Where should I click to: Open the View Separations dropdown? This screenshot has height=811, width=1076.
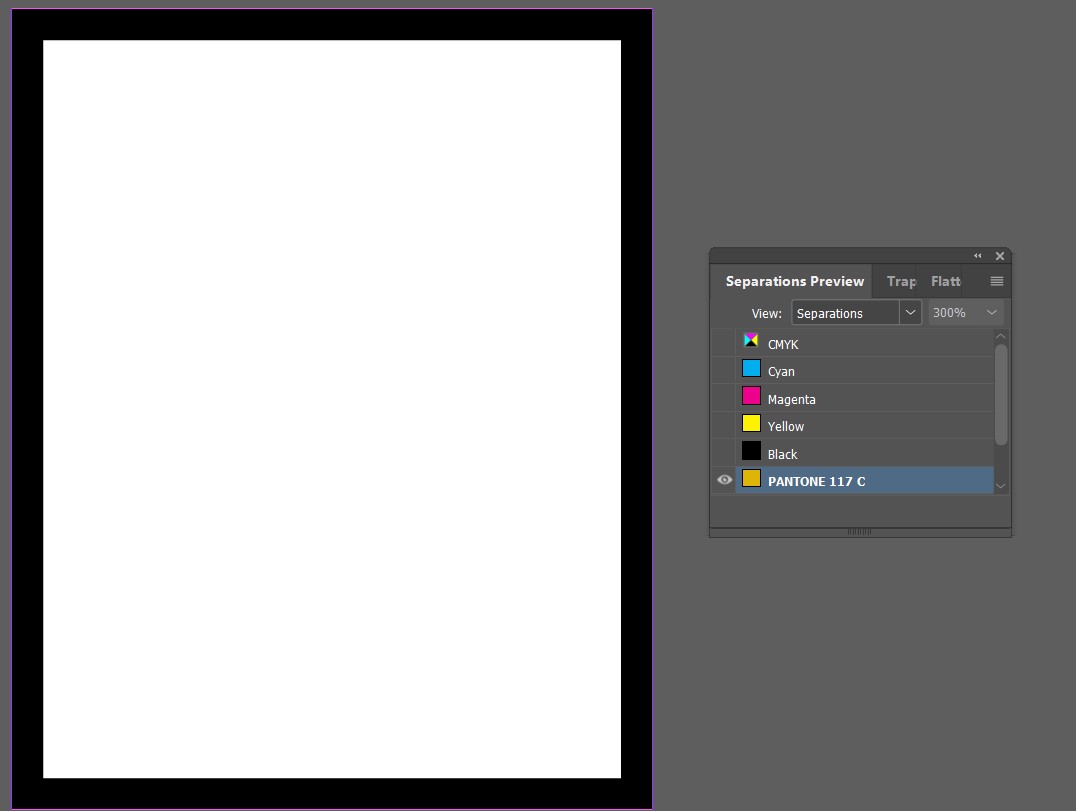910,313
